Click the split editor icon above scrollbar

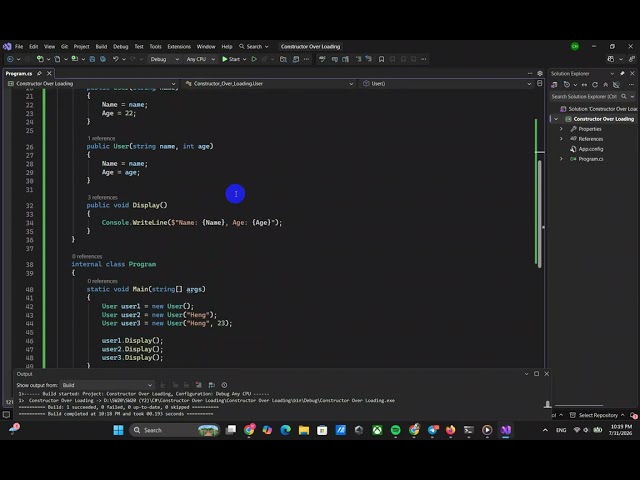point(540,83)
